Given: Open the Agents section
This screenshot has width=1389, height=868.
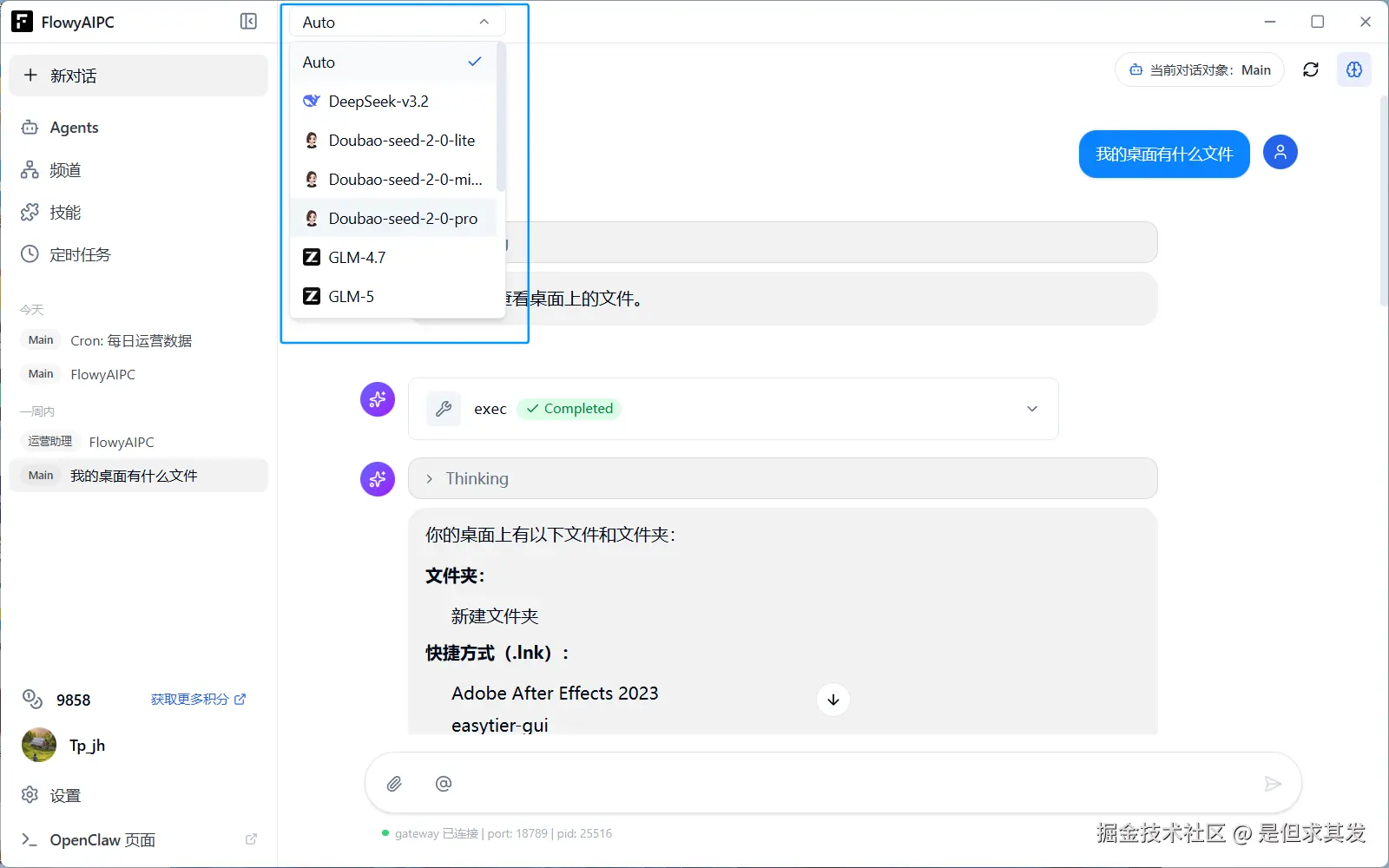Looking at the screenshot, I should (x=73, y=128).
